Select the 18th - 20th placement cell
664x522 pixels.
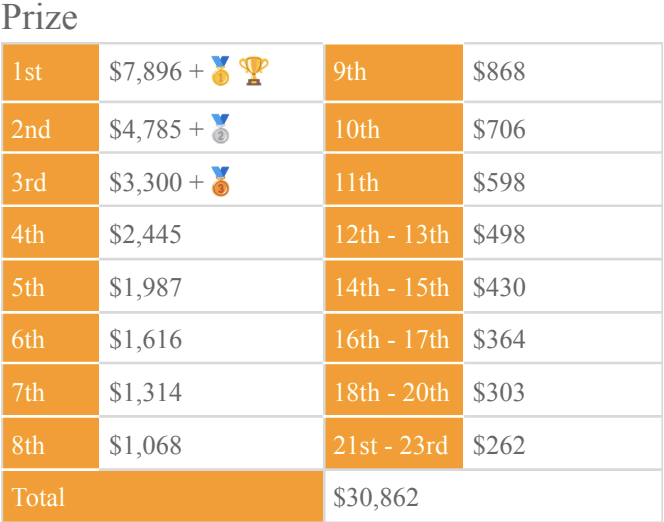tap(394, 393)
